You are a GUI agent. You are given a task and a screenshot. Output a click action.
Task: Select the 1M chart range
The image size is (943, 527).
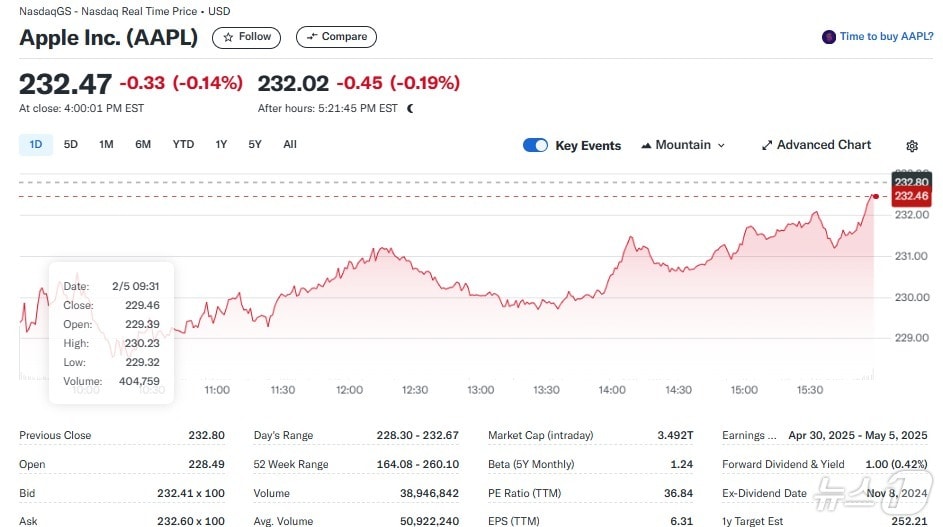[106, 145]
